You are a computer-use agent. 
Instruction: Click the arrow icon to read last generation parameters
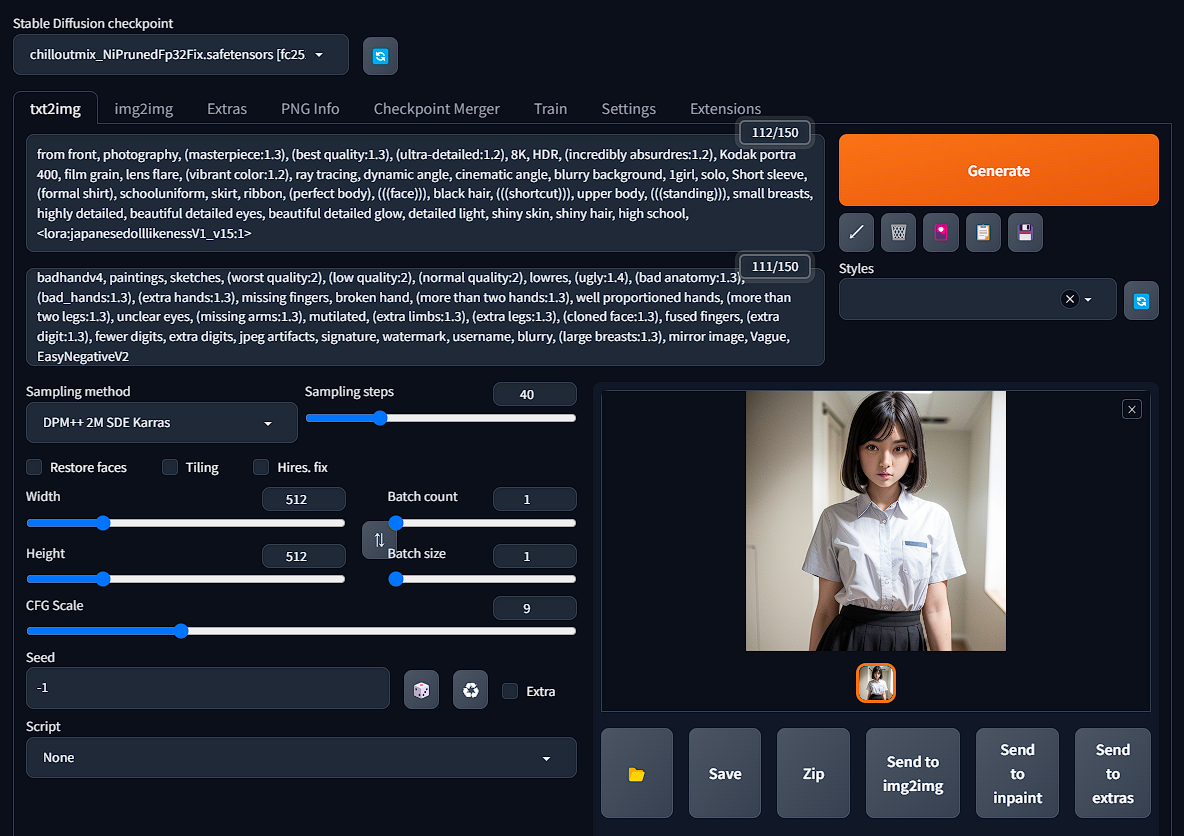pos(856,232)
